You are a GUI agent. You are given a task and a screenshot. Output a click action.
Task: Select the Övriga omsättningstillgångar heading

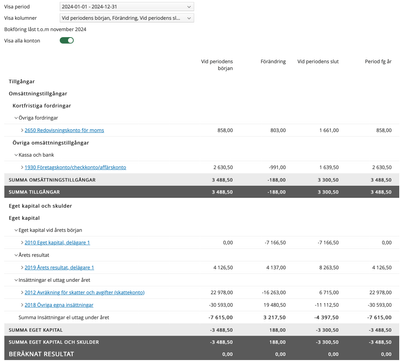click(x=51, y=143)
